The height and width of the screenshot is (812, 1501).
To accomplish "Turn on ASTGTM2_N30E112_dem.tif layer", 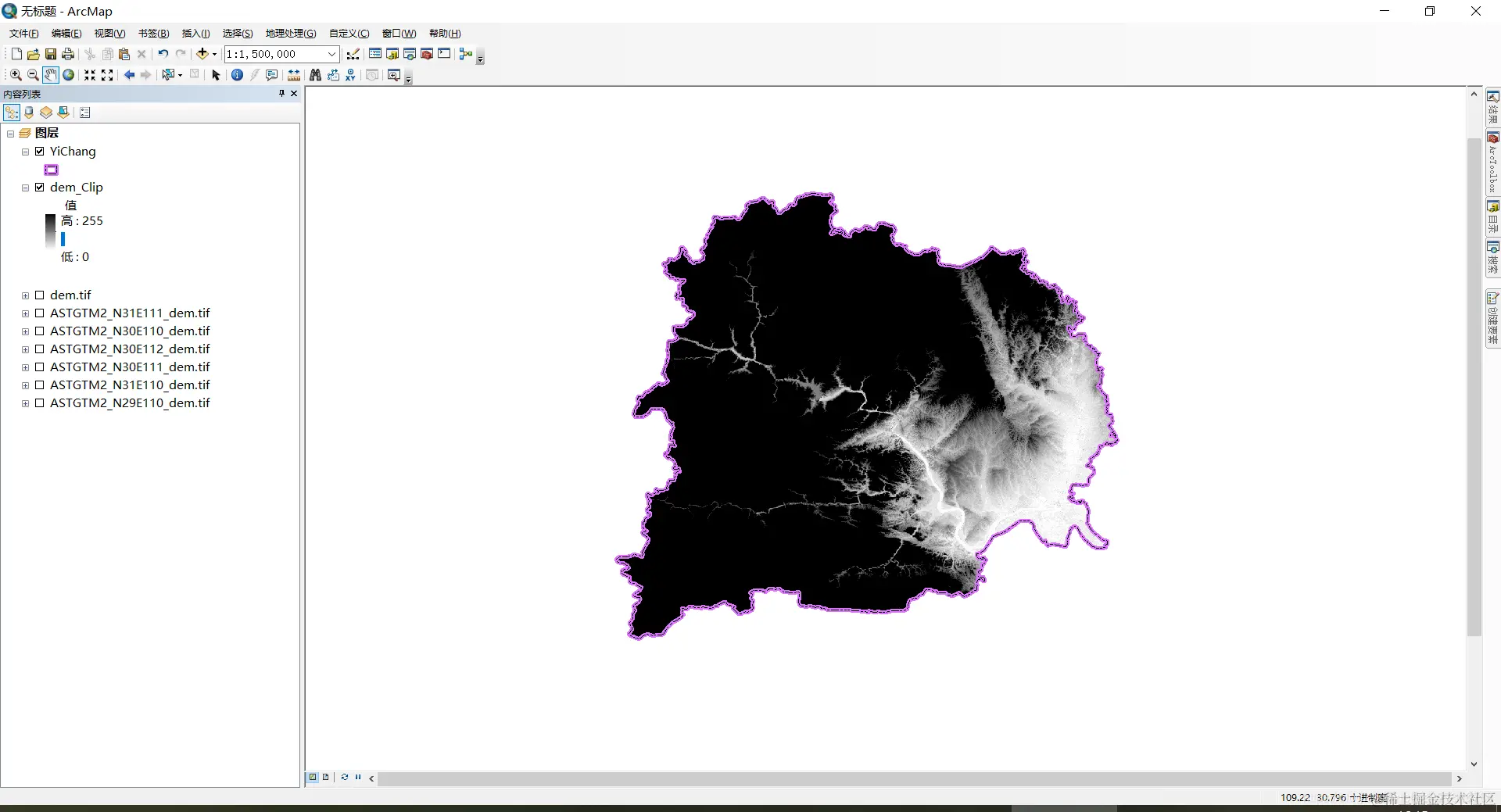I will pyautogui.click(x=40, y=349).
